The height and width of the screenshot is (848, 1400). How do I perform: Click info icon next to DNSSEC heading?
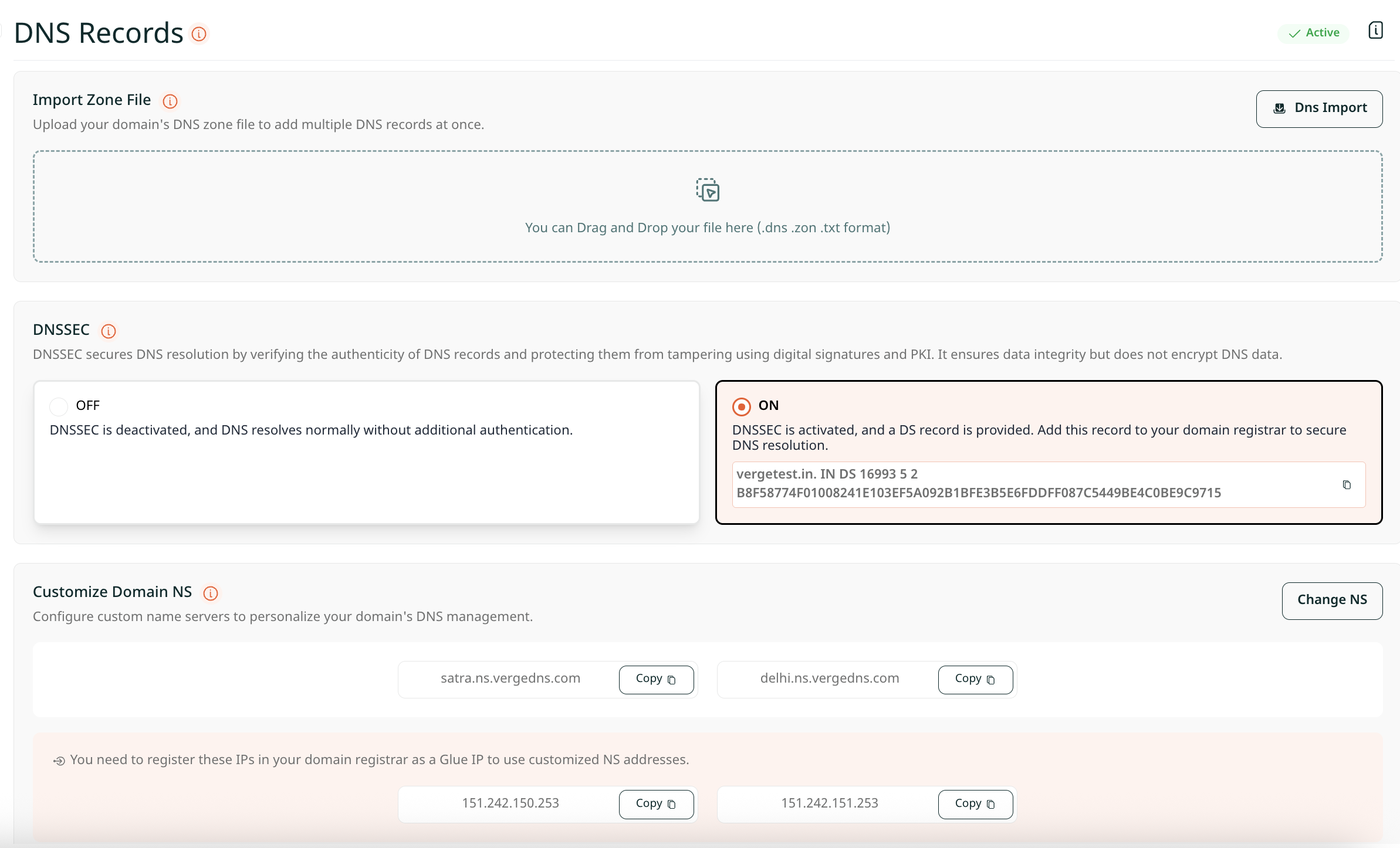click(109, 331)
